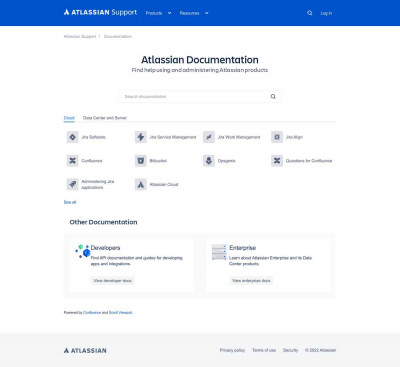
Task: Click the See all link
Action: click(70, 202)
